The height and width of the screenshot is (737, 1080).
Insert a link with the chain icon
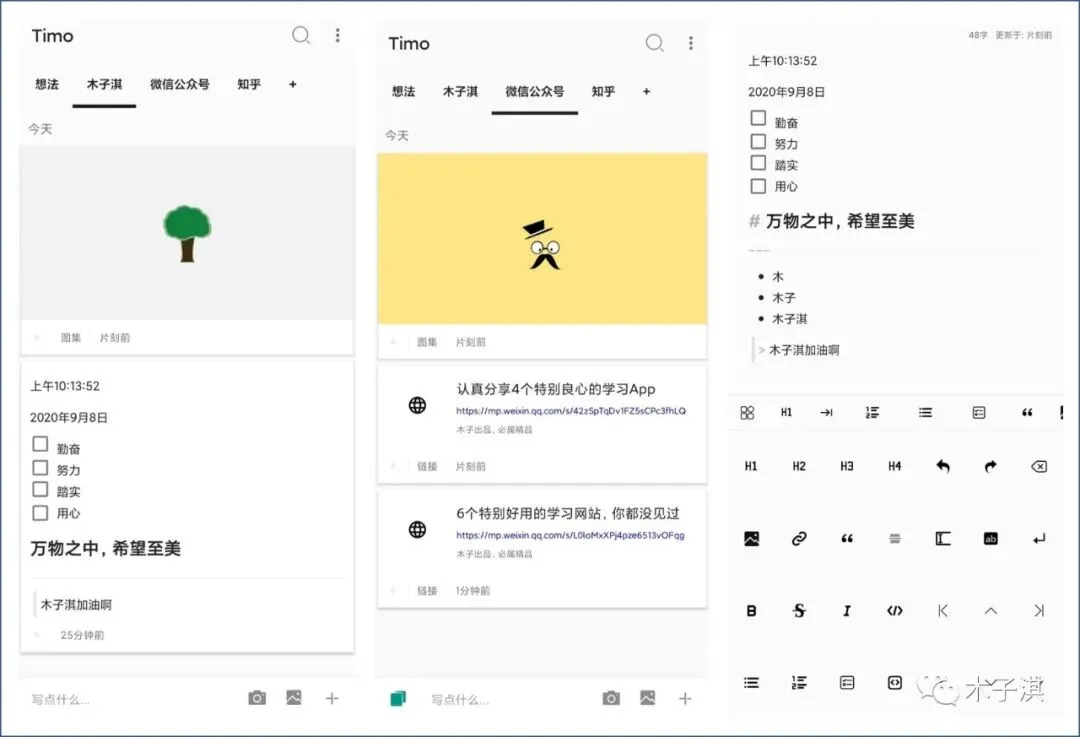(x=799, y=539)
